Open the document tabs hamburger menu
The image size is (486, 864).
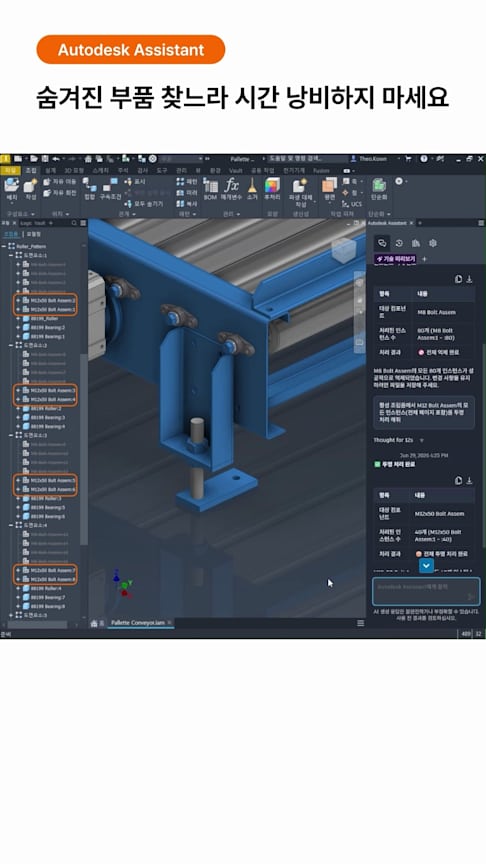tap(360, 623)
